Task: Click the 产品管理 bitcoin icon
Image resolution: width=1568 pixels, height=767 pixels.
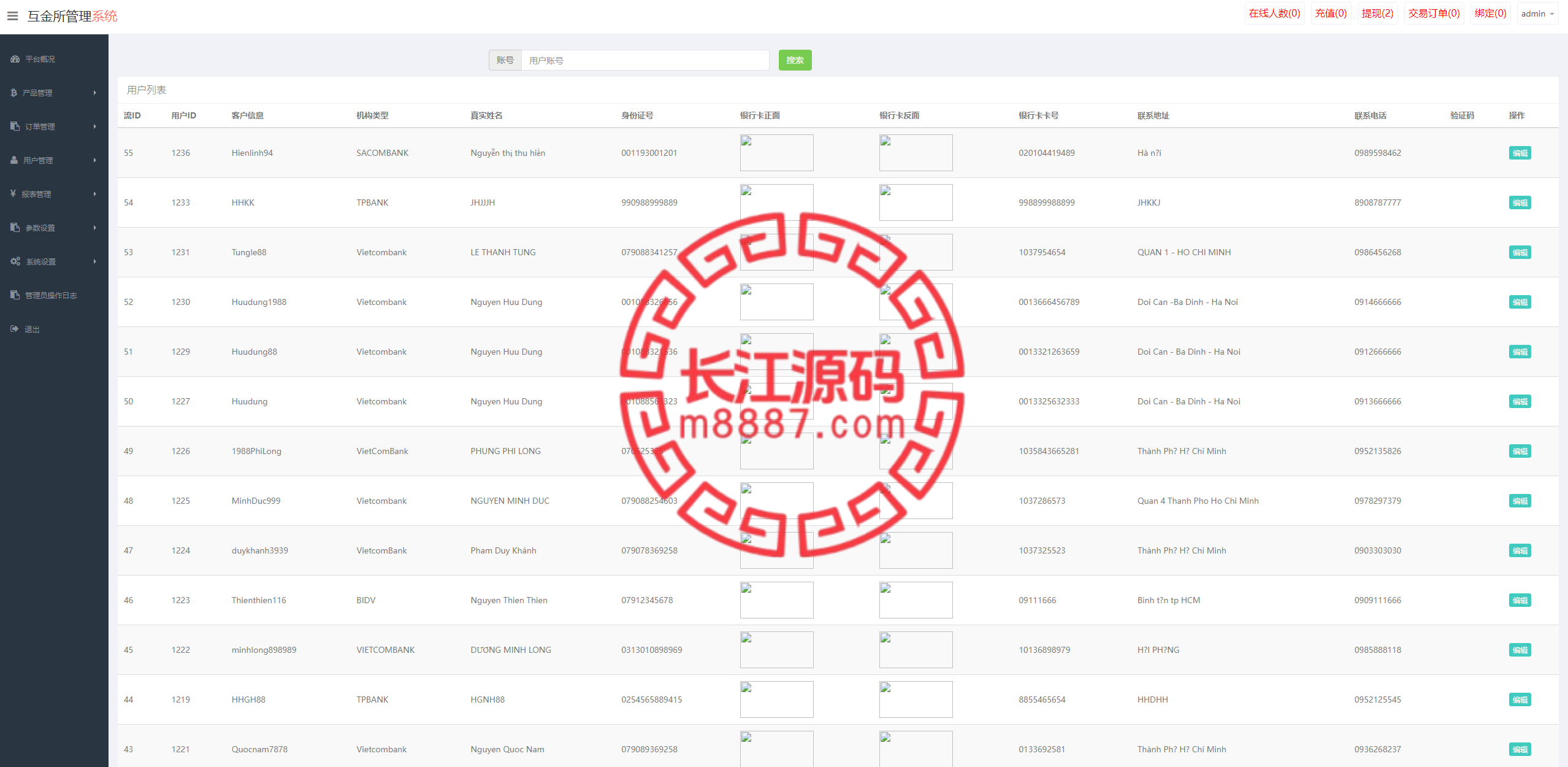Action: (13, 93)
